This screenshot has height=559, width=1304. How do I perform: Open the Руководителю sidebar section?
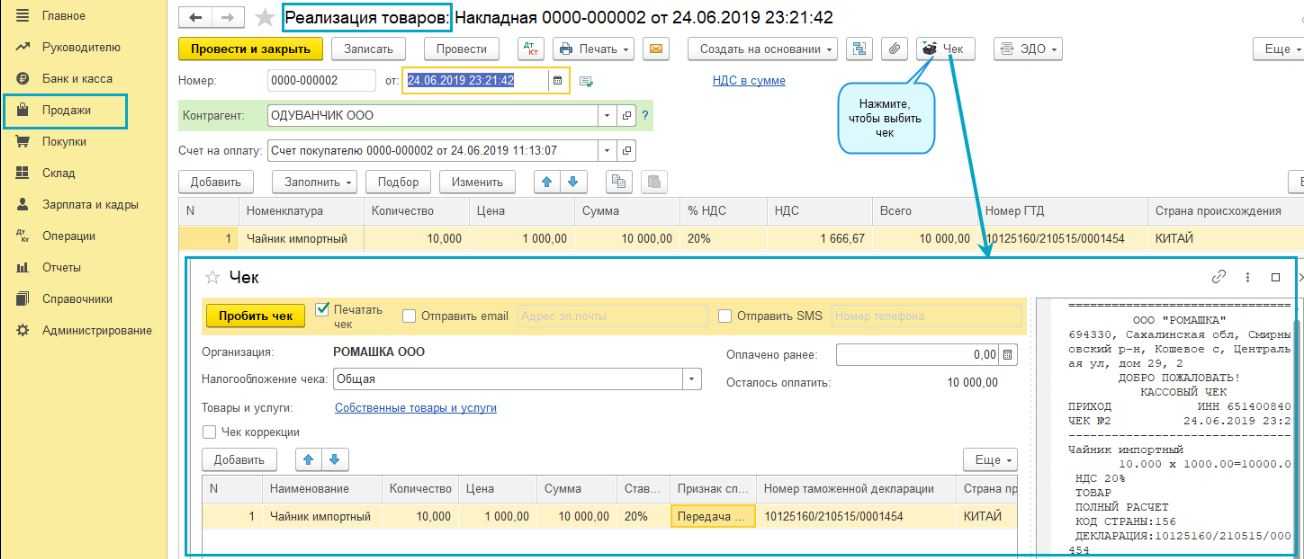click(83, 48)
